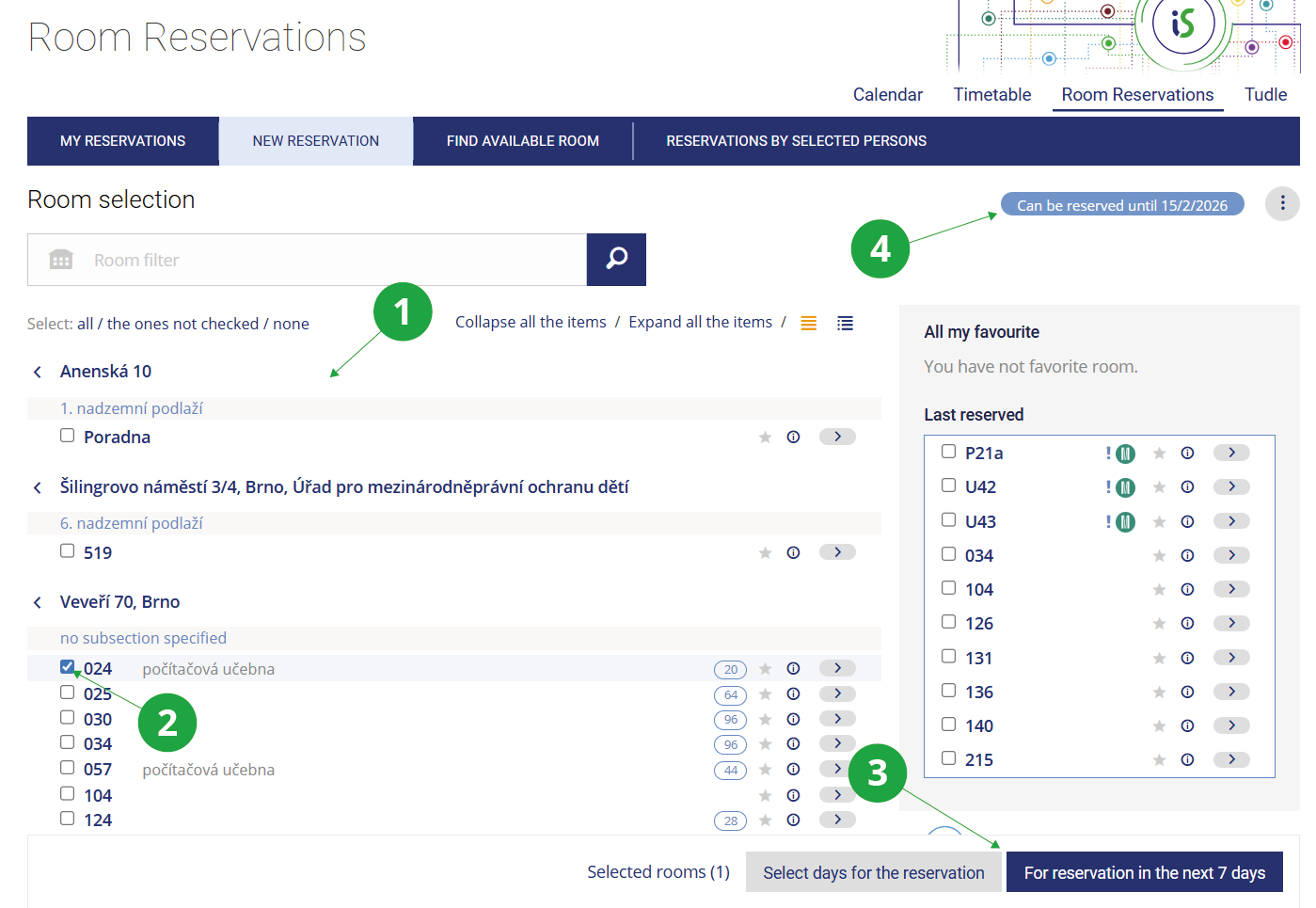The image size is (1316, 908).
Task: Tick room 126 in Last reserved list
Action: [948, 622]
